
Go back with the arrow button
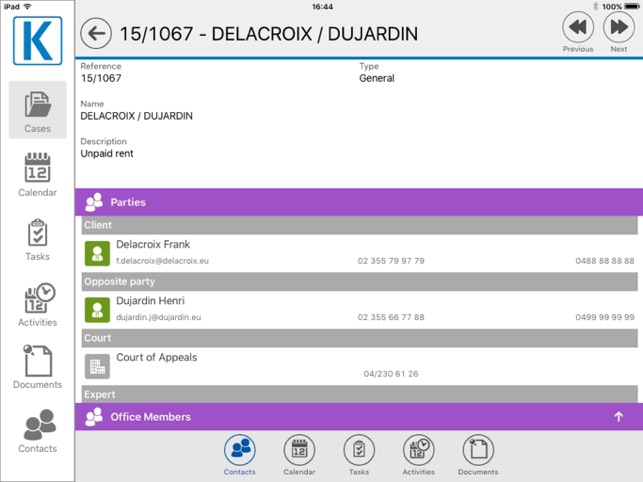coord(96,34)
